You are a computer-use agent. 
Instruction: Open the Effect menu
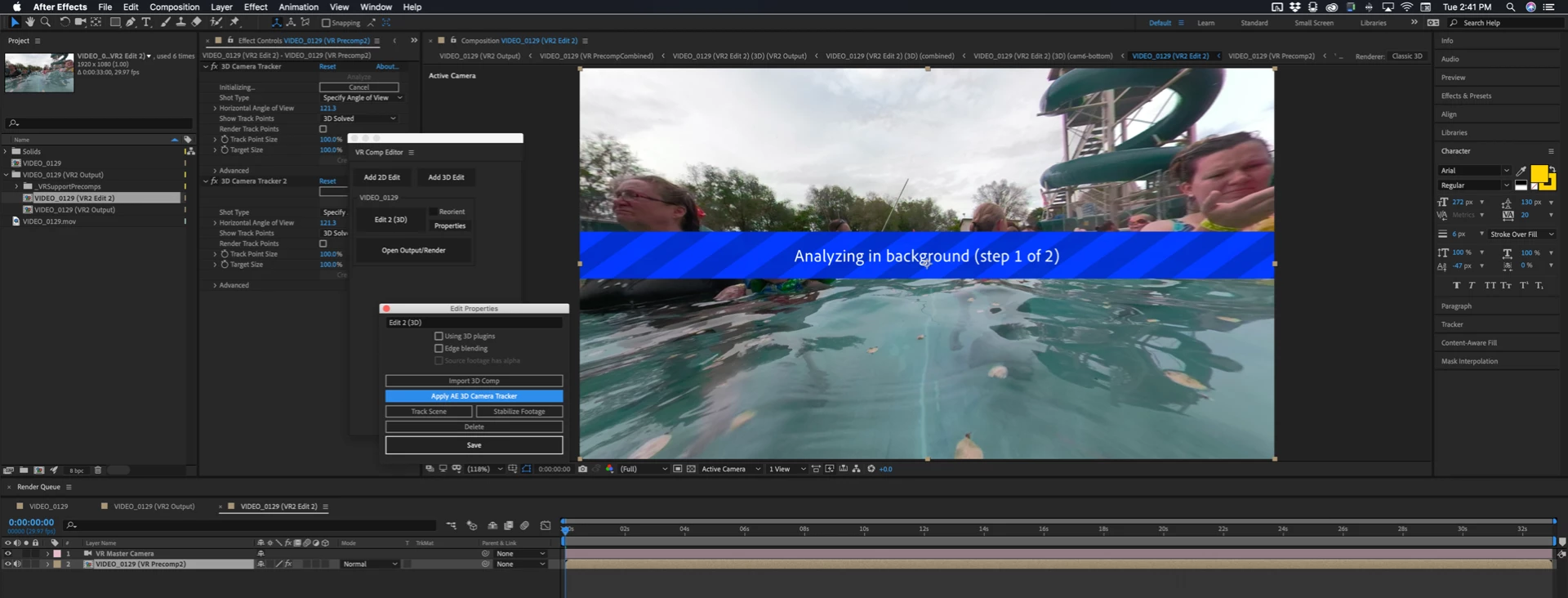tap(256, 7)
